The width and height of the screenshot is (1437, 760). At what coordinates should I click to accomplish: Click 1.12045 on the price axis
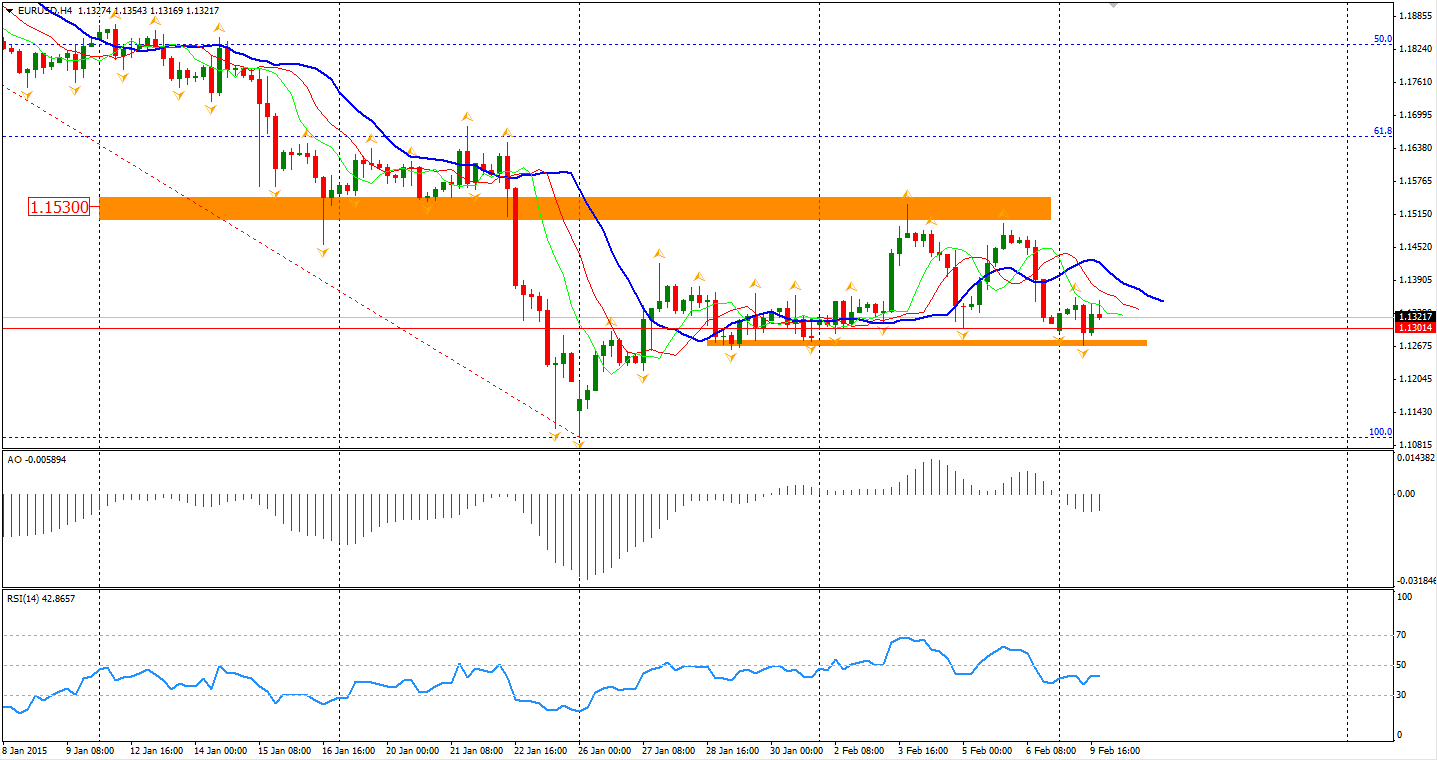click(1415, 379)
